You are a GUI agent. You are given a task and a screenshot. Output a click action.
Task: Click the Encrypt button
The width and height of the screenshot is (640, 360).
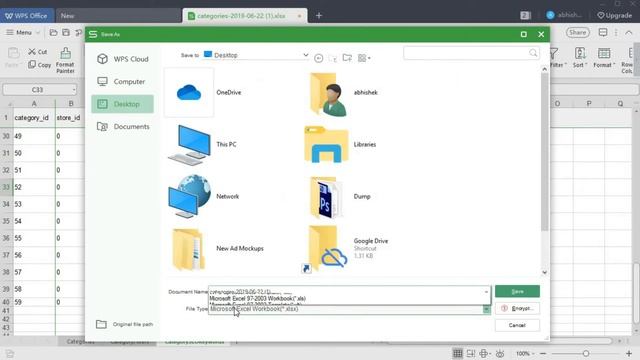517,308
